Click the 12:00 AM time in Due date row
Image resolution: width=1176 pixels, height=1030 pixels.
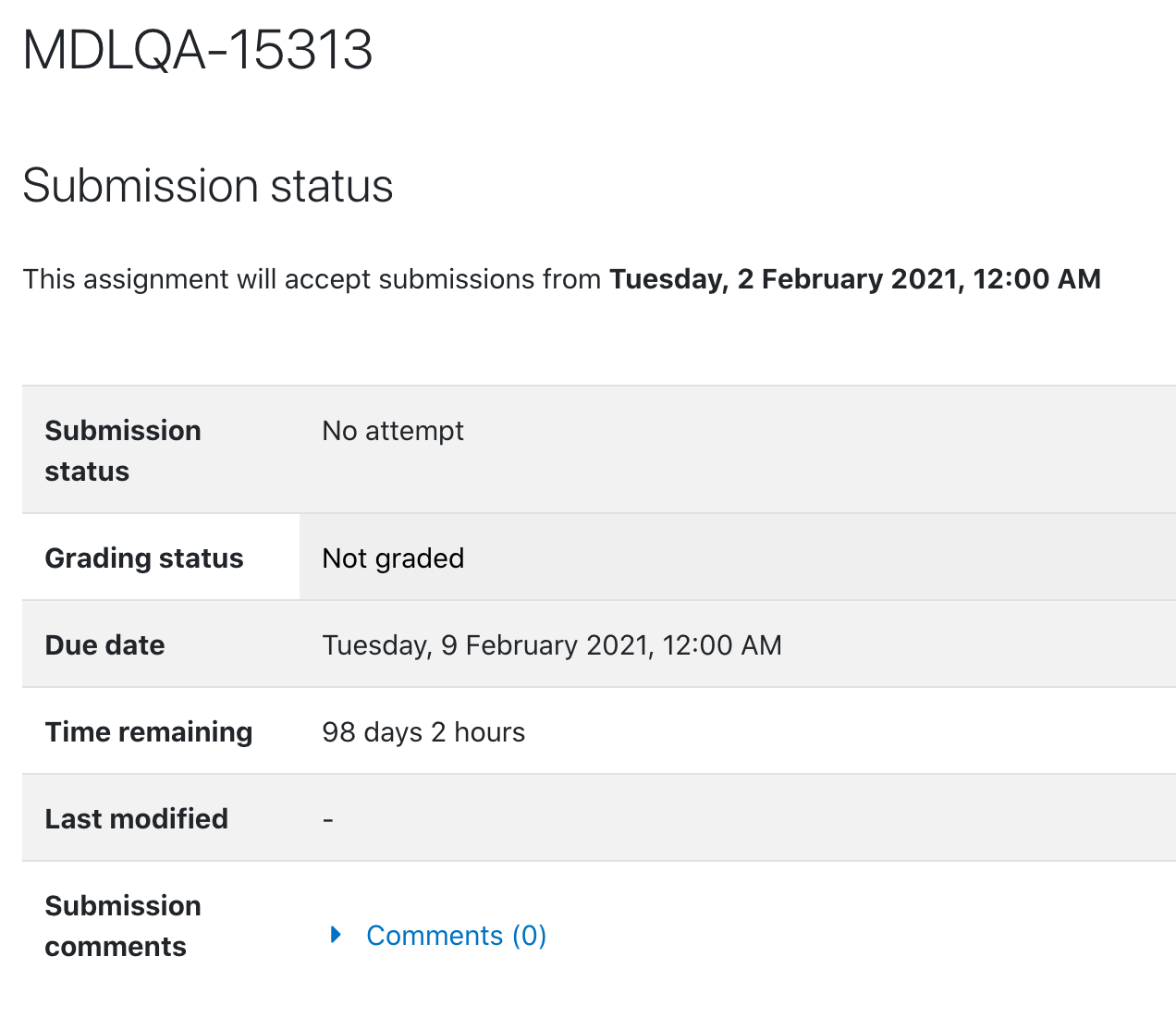point(723,645)
